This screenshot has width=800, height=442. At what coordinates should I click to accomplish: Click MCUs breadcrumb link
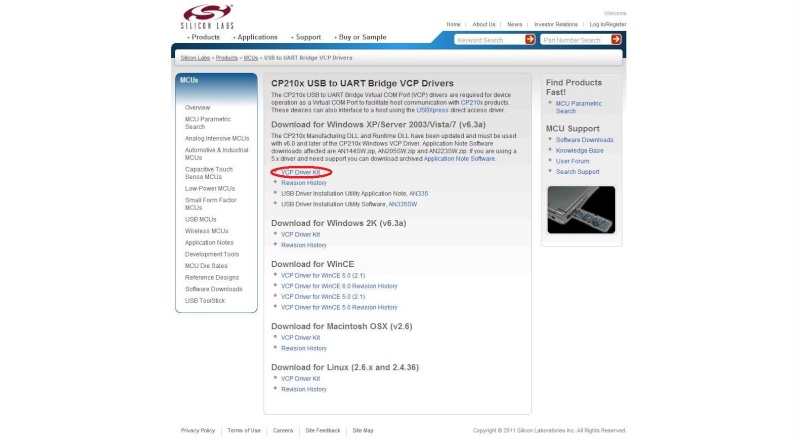point(251,58)
